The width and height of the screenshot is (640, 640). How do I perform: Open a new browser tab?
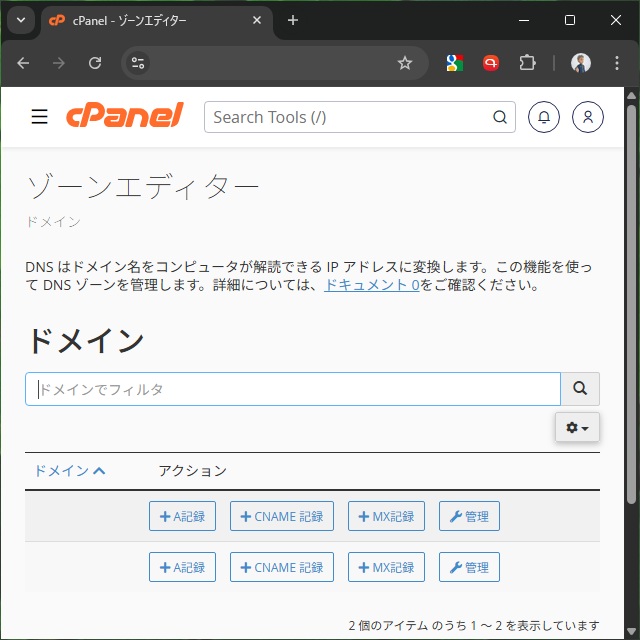point(293,20)
